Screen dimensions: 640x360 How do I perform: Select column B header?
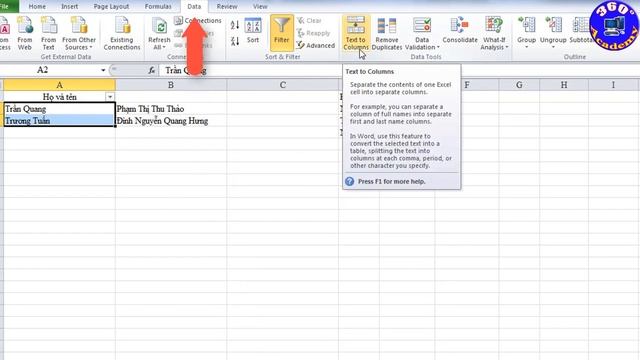pyautogui.click(x=171, y=85)
